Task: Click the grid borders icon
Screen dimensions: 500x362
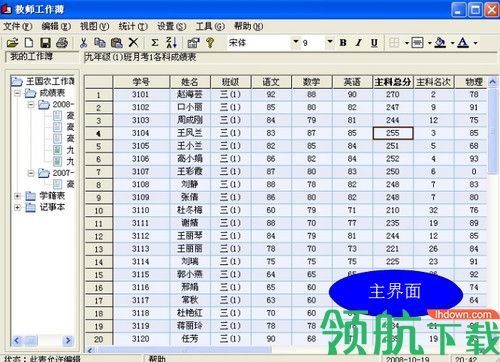Action: (394, 43)
